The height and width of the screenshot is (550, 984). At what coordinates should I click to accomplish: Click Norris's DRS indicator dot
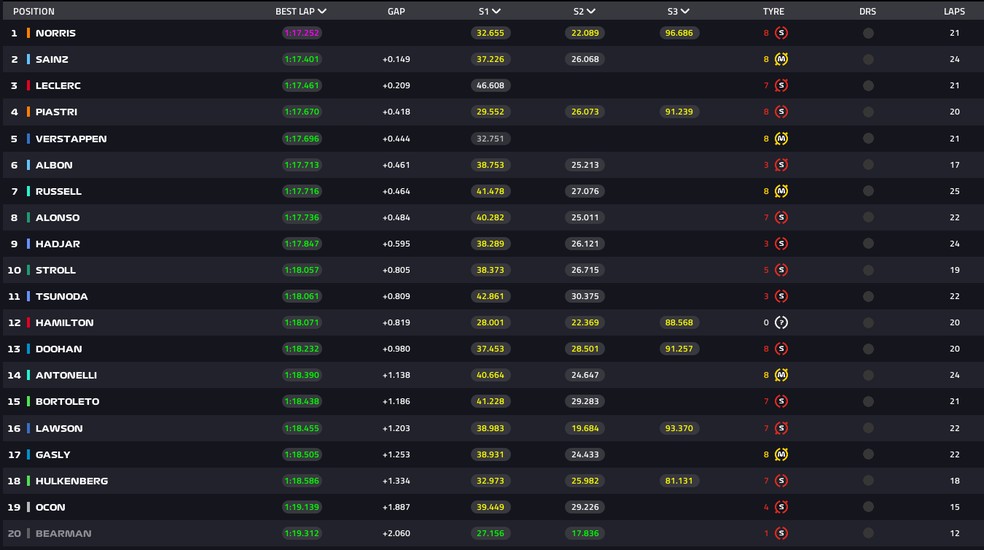tap(868, 33)
